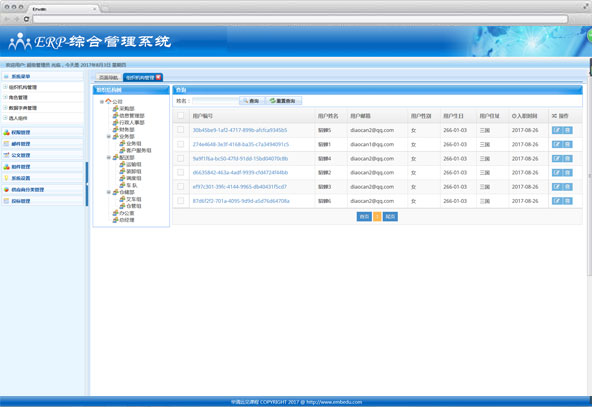
Task: Check the checkbox for the diaocan1@qq.com row
Action: coord(181,144)
